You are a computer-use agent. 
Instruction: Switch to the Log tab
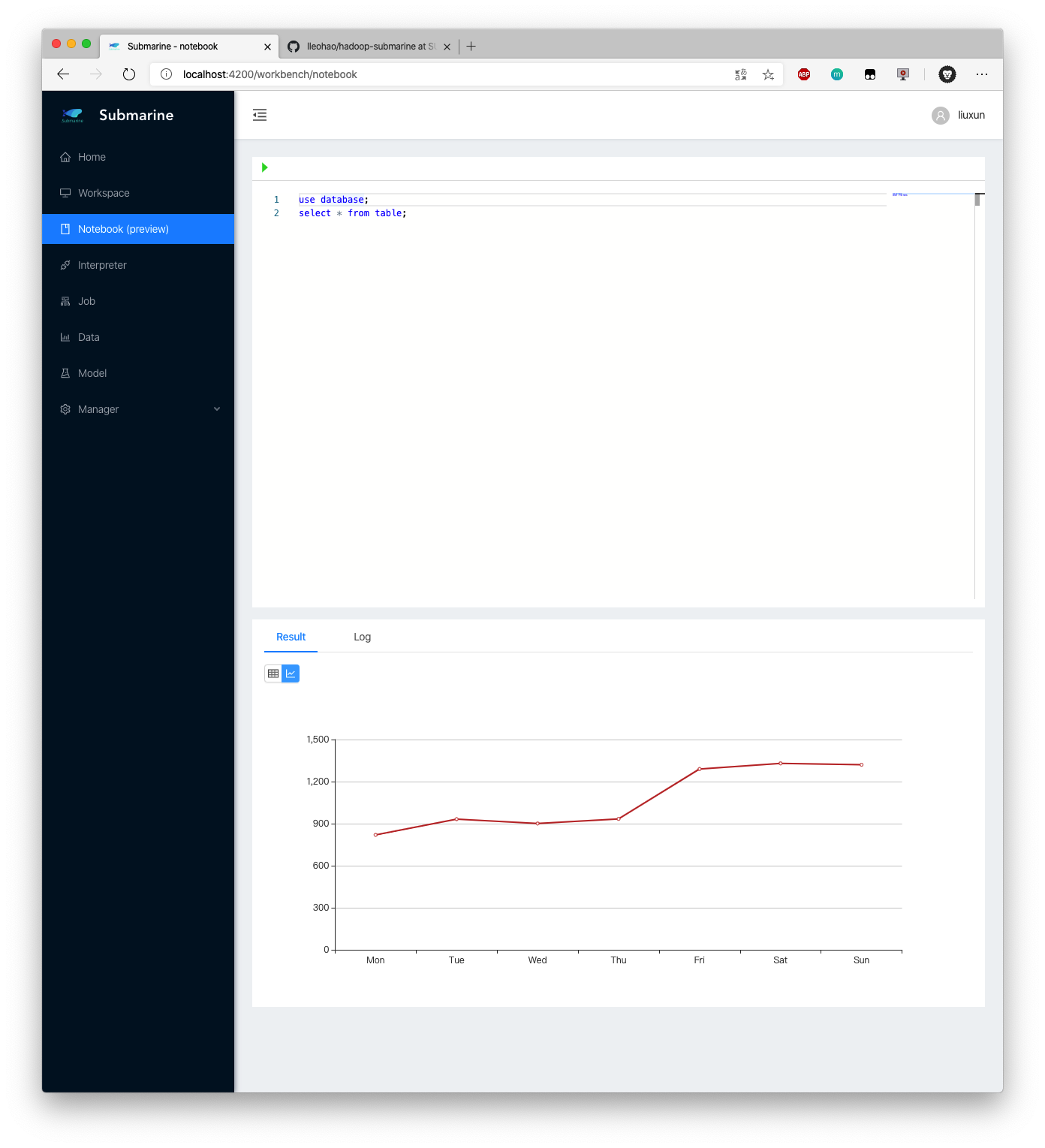tap(362, 637)
